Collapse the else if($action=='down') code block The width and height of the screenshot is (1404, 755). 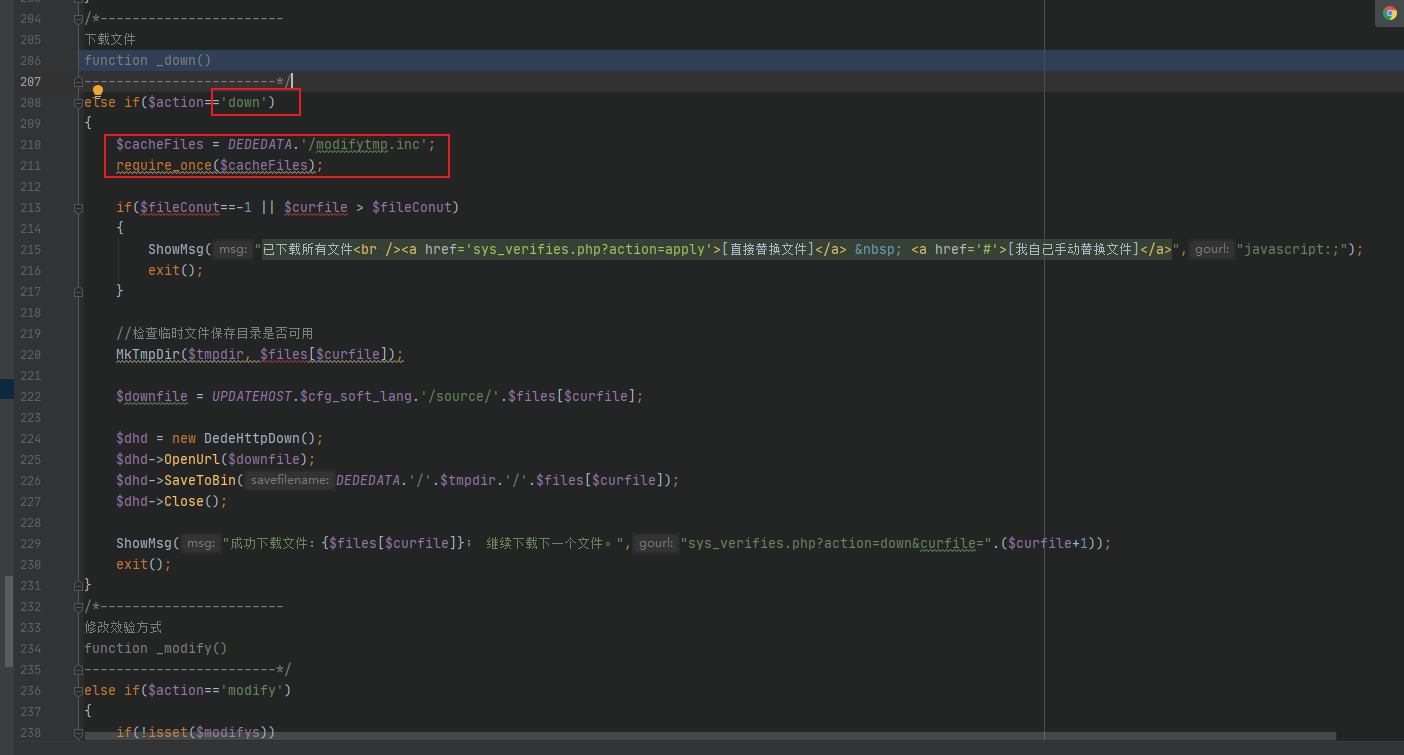[x=78, y=102]
